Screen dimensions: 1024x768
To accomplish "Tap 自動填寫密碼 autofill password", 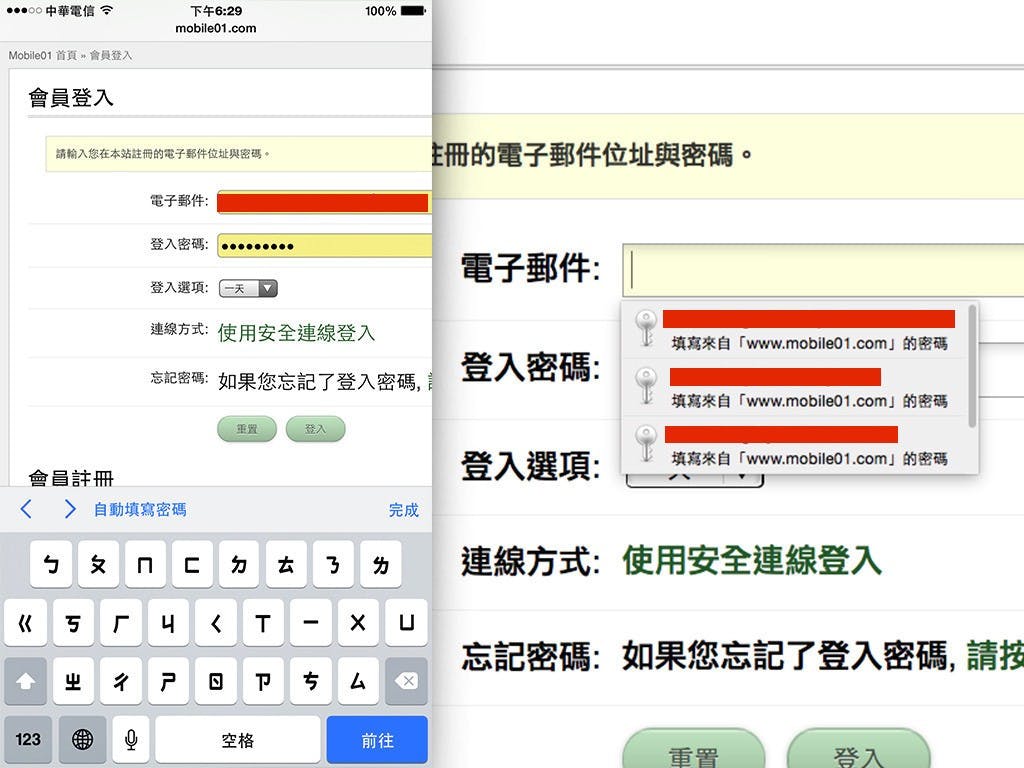I will (140, 509).
